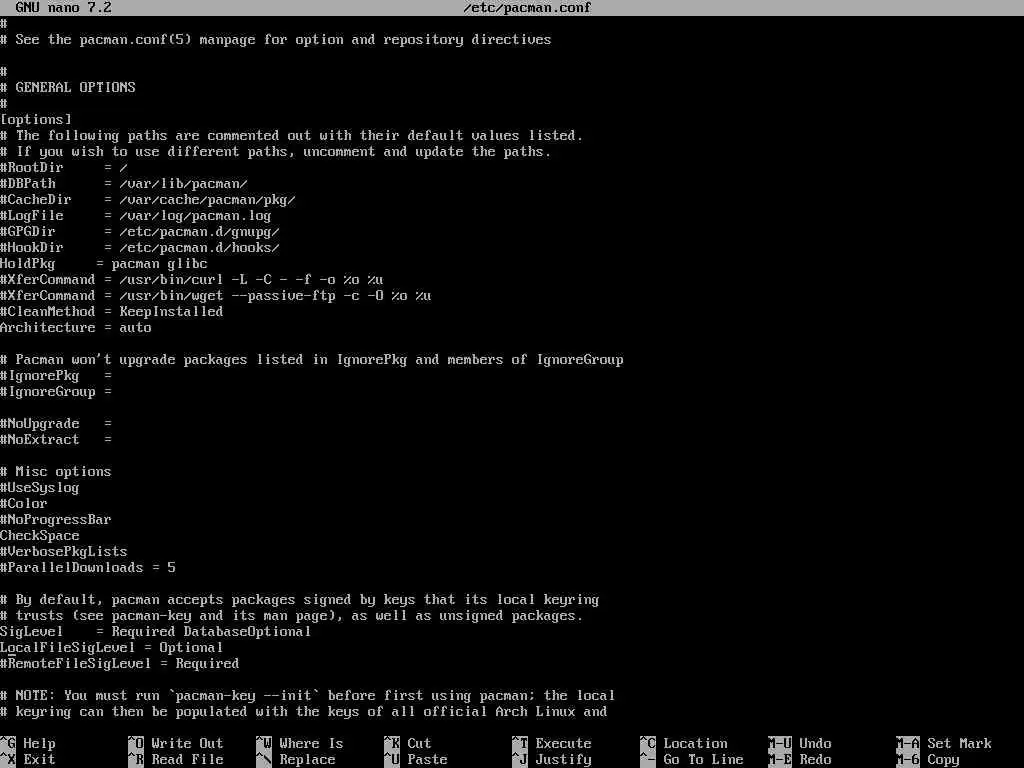Place cursor on the pacman.conf(5) manpage comment
This screenshot has height=768, width=1024.
(x=276, y=40)
